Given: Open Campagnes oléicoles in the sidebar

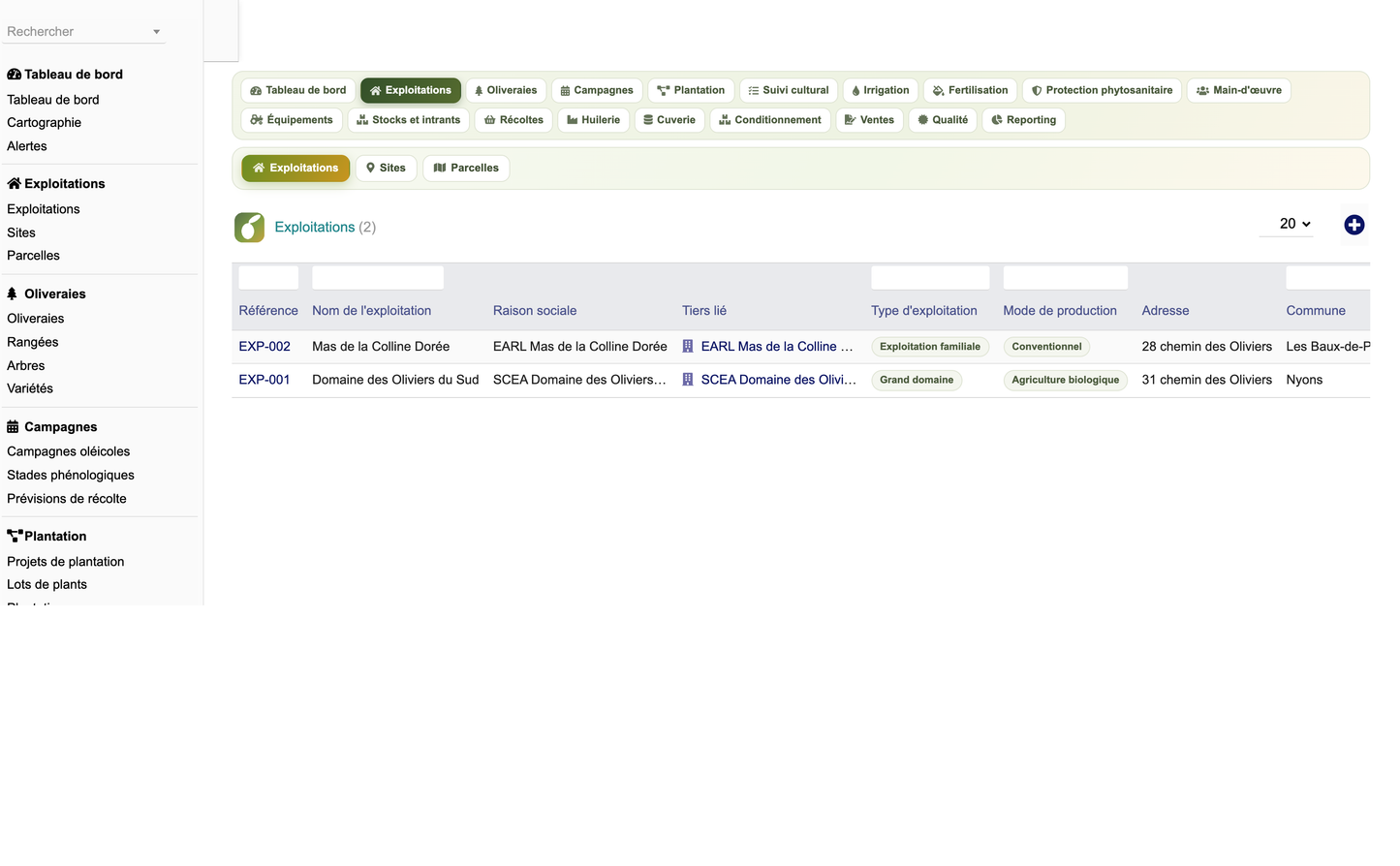Looking at the screenshot, I should [69, 451].
